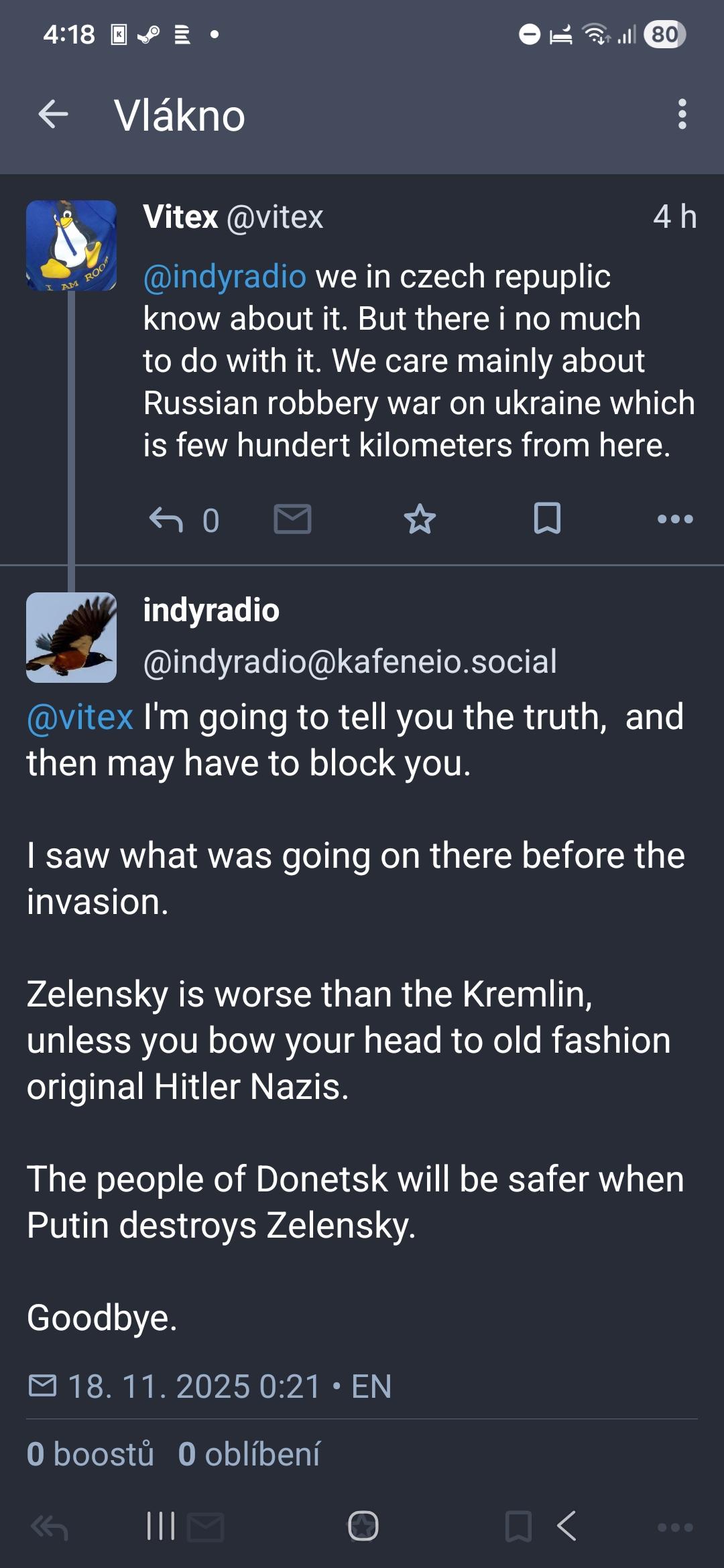Show who boosted: 0 boostů

tap(90, 1454)
